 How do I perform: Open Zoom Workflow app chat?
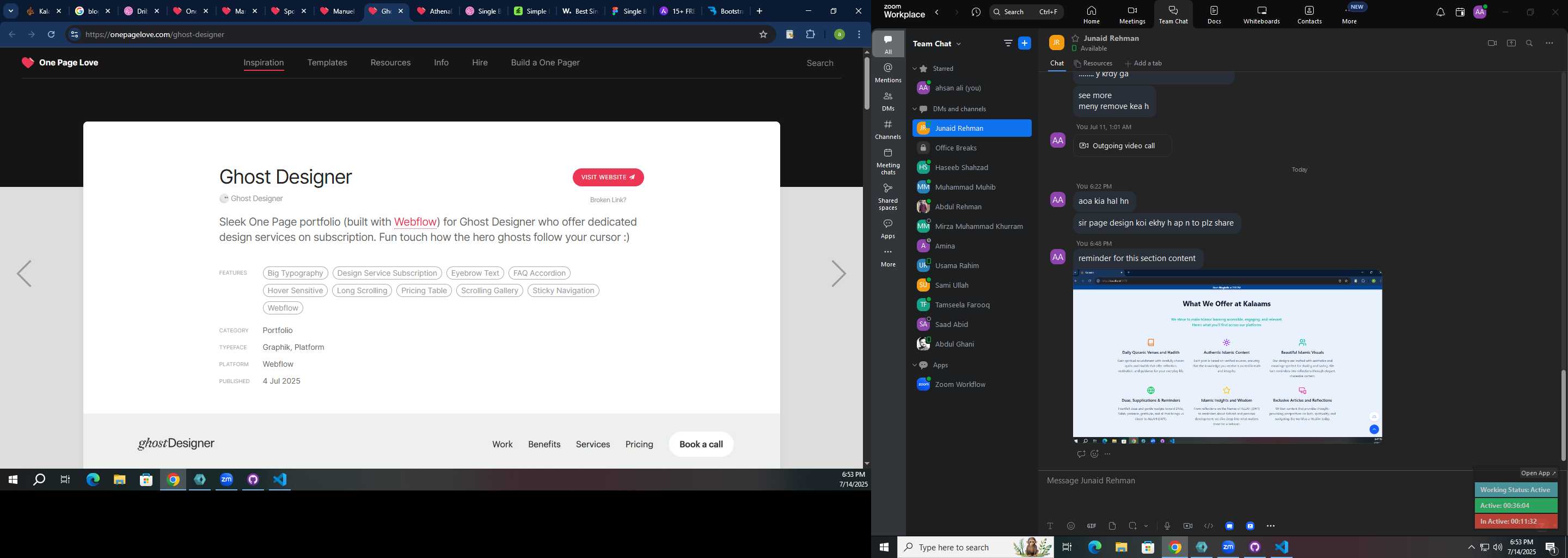click(971, 384)
